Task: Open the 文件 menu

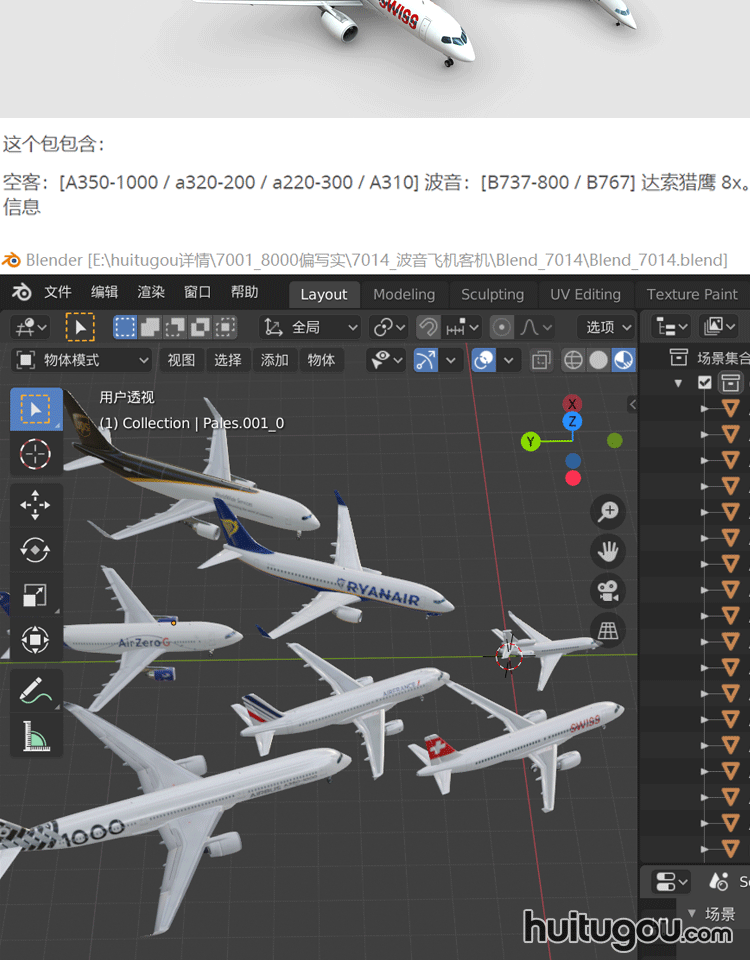Action: (x=58, y=293)
